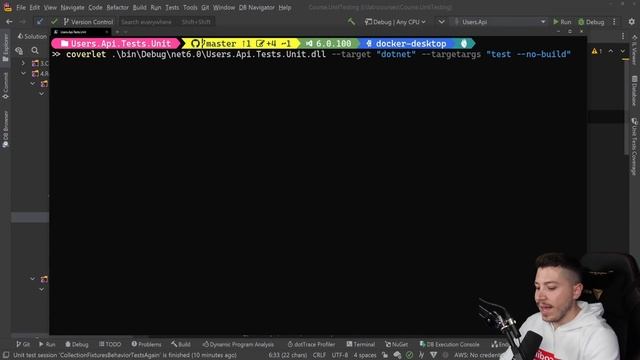Image resolution: width=640 pixels, height=360 pixels.
Task: Run the Users.Api configuration
Action: [562, 22]
